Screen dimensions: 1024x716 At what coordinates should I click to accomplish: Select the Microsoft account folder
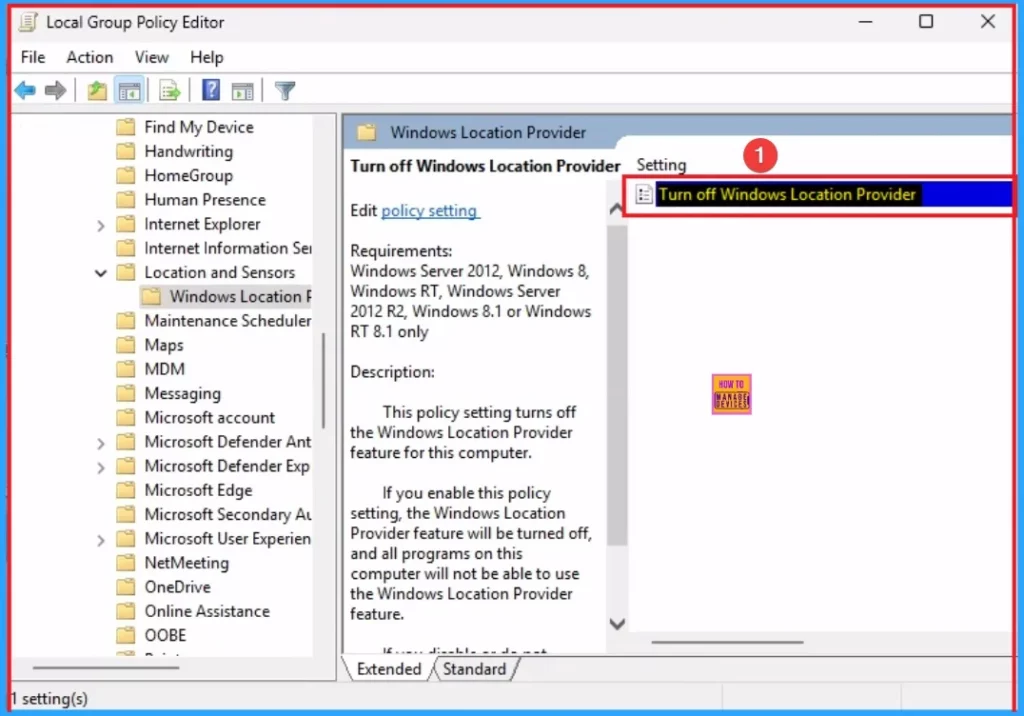(x=209, y=417)
